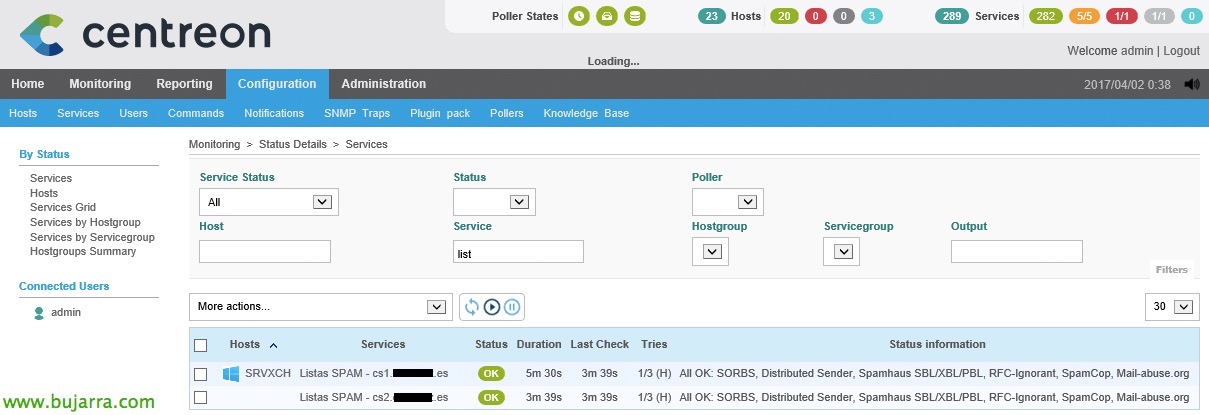Tick the select-all checkbox in table header

pos(201,345)
